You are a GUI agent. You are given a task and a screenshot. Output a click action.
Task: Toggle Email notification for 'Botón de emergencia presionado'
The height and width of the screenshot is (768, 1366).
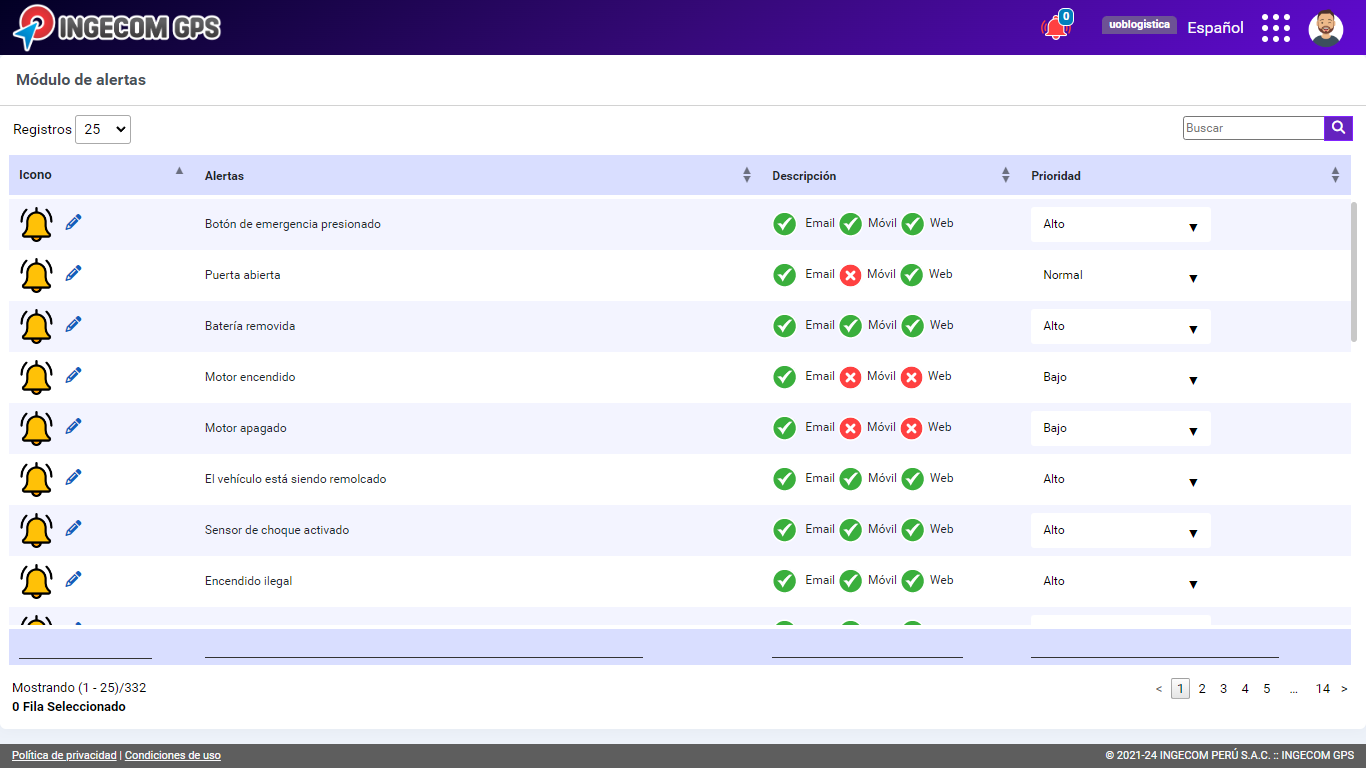coord(785,224)
